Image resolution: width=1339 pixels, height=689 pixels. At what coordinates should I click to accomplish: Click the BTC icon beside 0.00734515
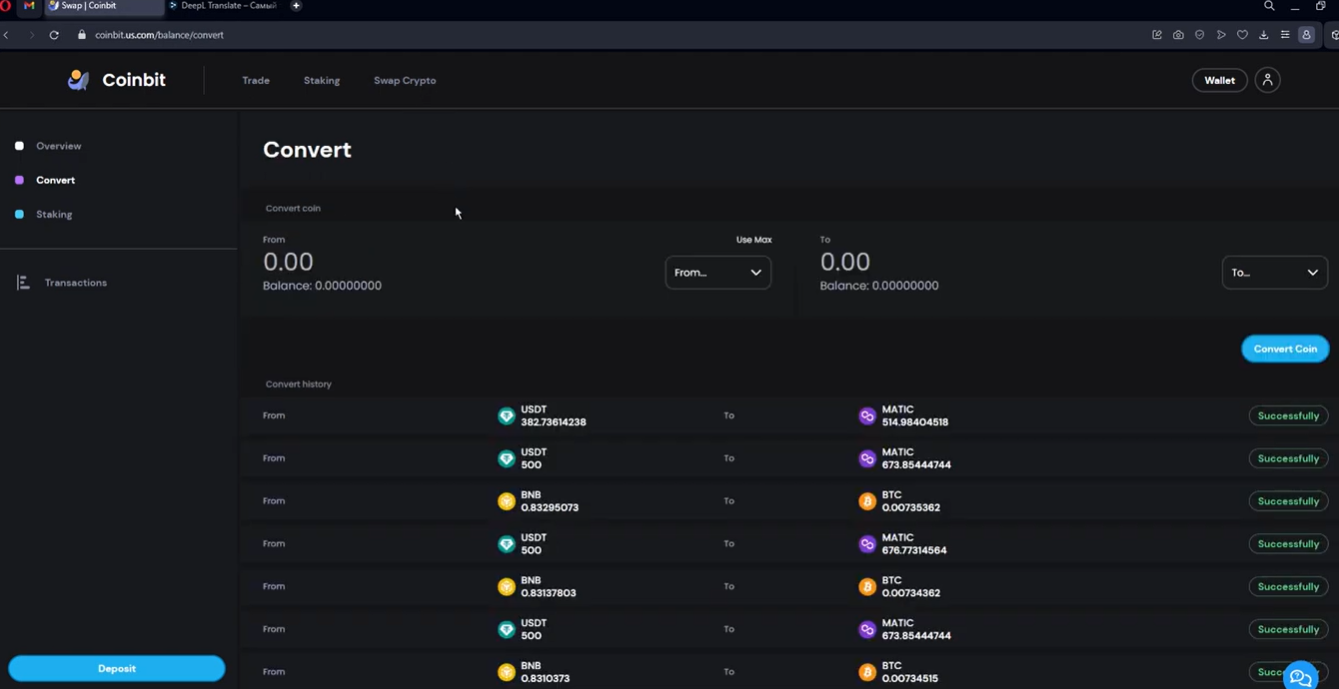click(867, 672)
